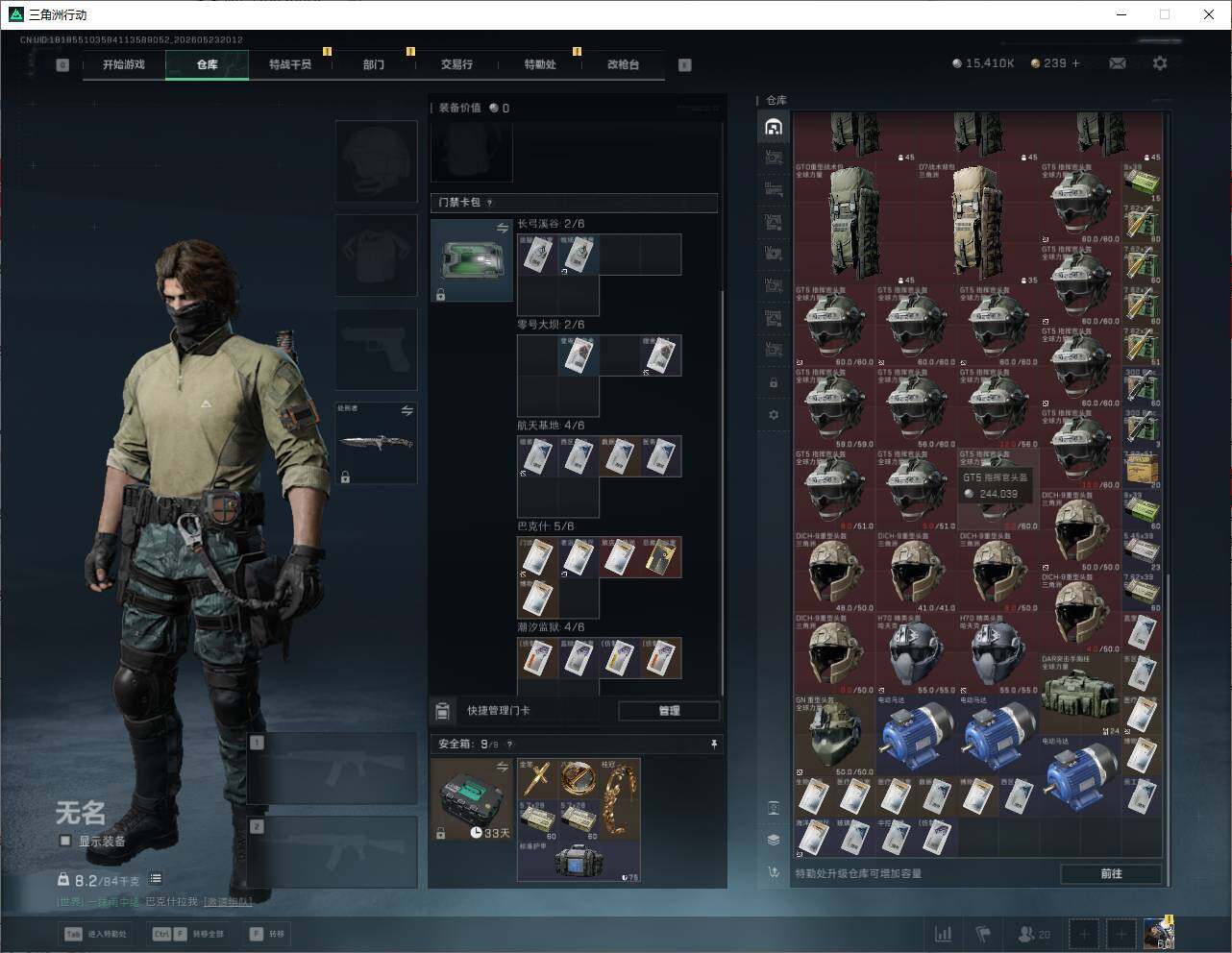Click the 15,410K currency balance

(x=983, y=63)
